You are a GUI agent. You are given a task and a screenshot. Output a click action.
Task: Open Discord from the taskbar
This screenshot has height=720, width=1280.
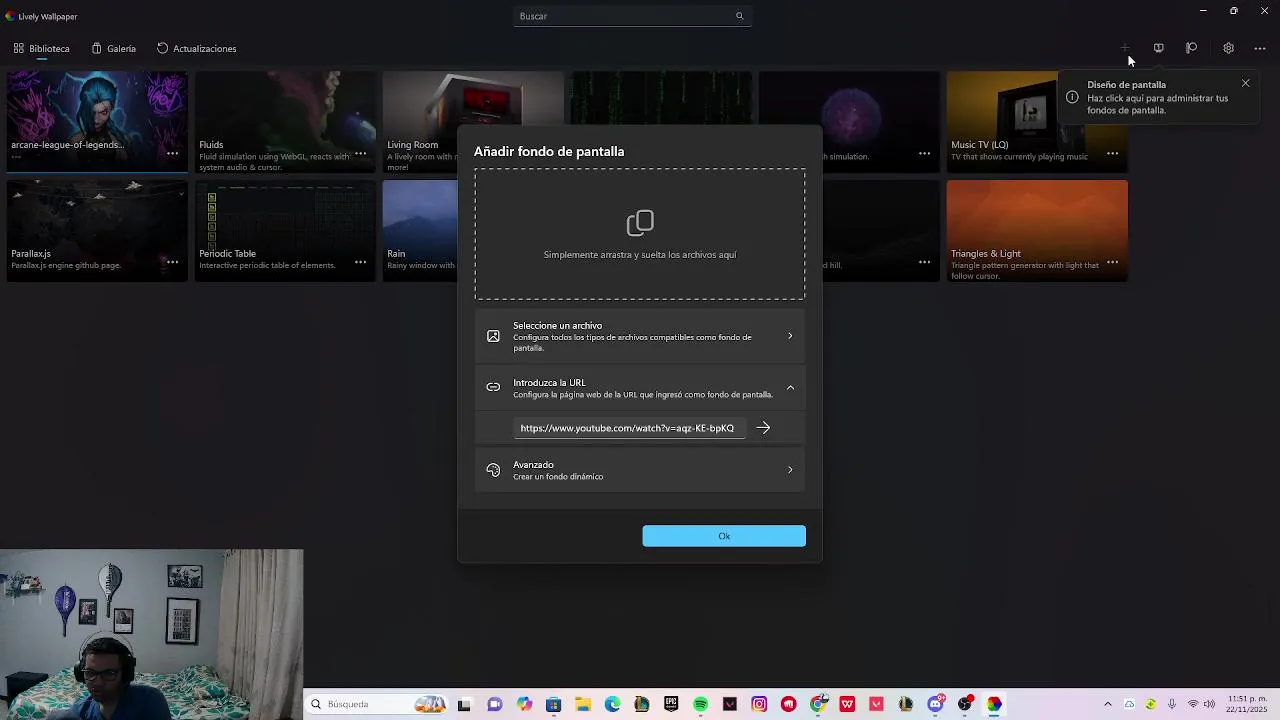(935, 704)
